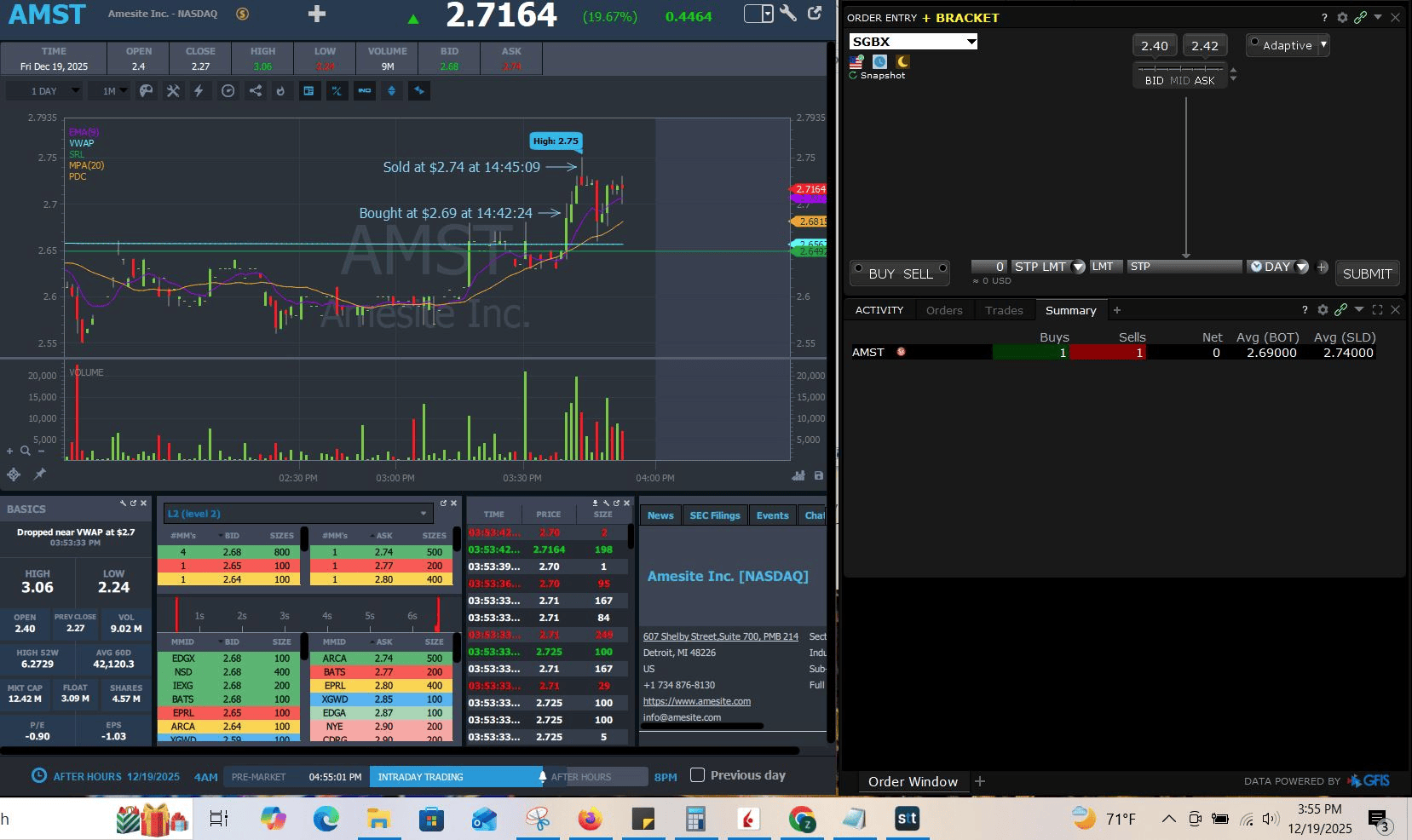Open settings wrench icon in top header

click(x=788, y=13)
